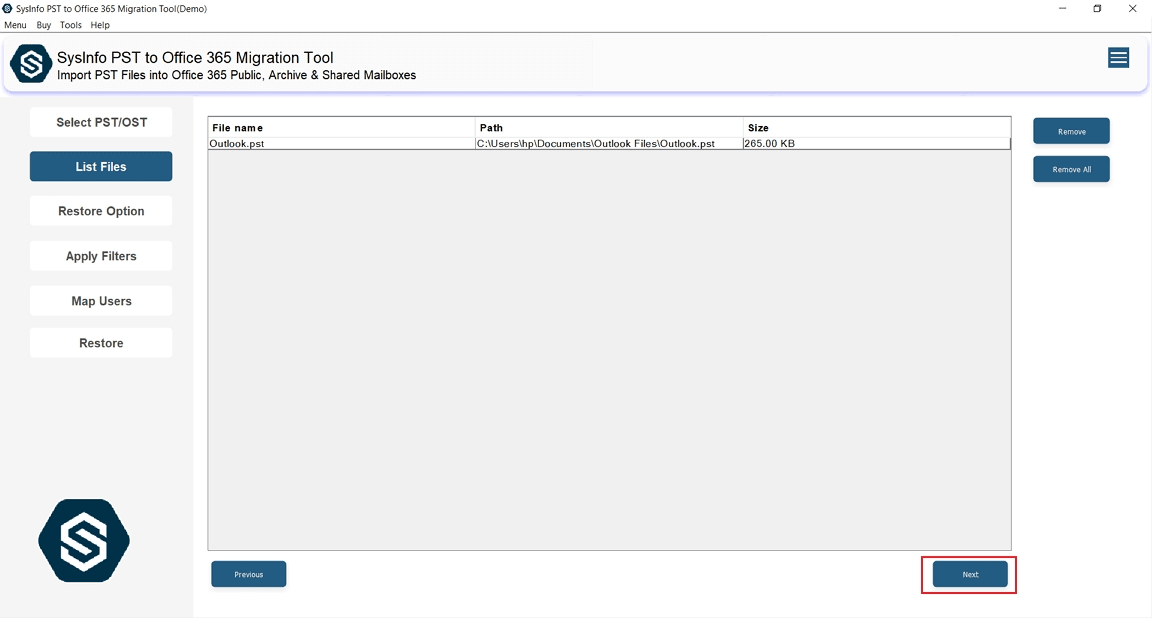Open the Buy menu
This screenshot has height=618, width=1152.
coord(44,25)
